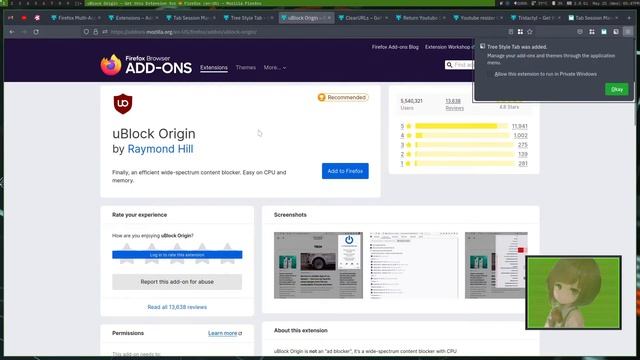Open the third screenshot thumbnail
Image resolution: width=640 pixels, height=360 pixels.
coord(496,265)
